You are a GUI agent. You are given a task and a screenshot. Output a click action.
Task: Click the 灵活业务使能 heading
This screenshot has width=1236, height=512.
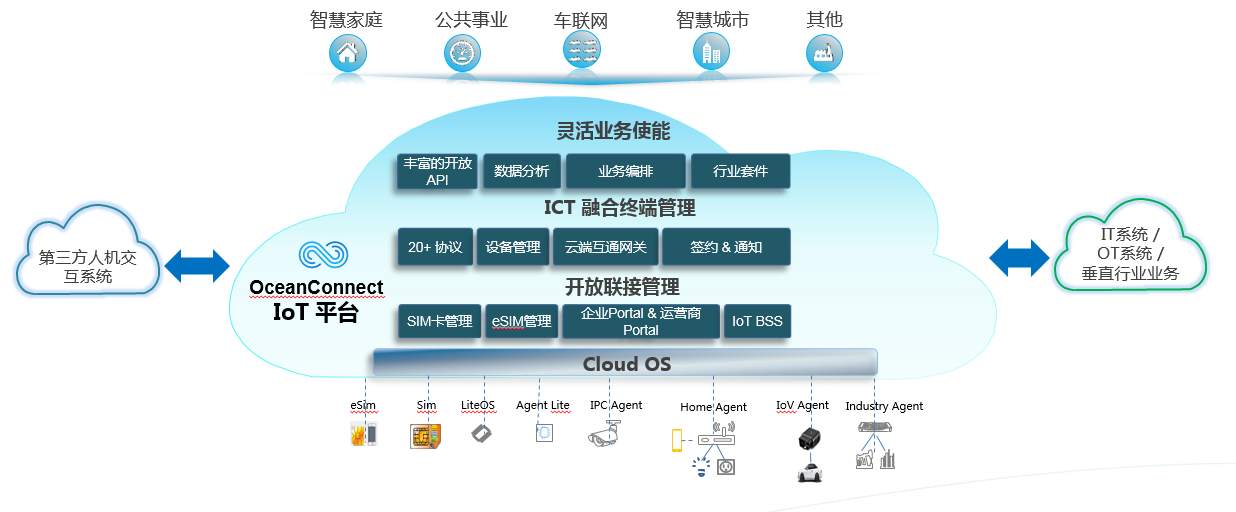(x=613, y=131)
